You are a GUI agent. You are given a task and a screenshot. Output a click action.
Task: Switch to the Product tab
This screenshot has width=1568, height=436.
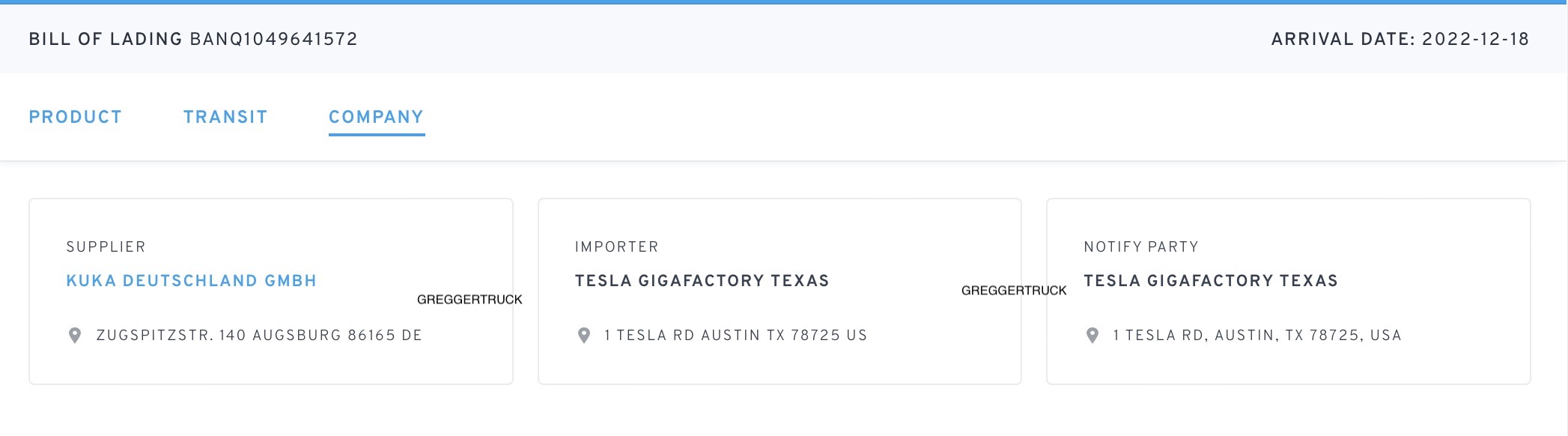click(x=75, y=117)
